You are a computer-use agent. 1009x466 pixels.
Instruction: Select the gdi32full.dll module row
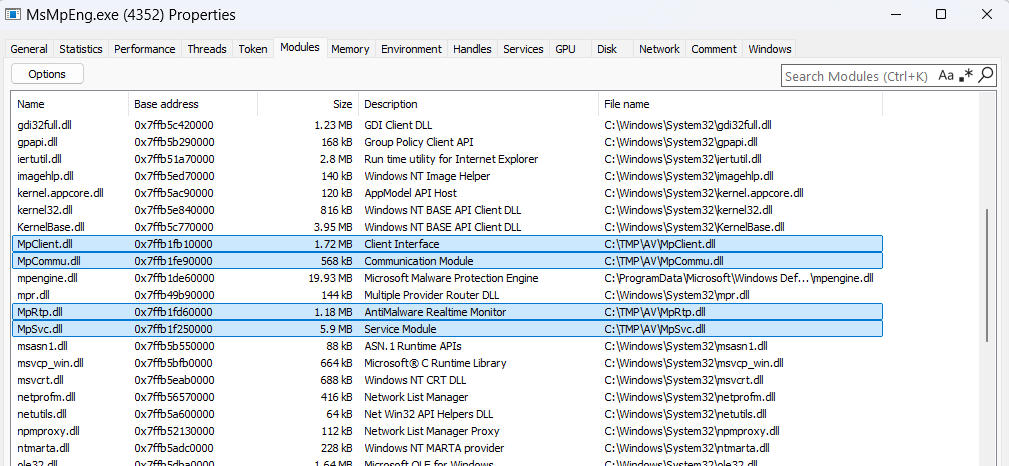[447, 125]
